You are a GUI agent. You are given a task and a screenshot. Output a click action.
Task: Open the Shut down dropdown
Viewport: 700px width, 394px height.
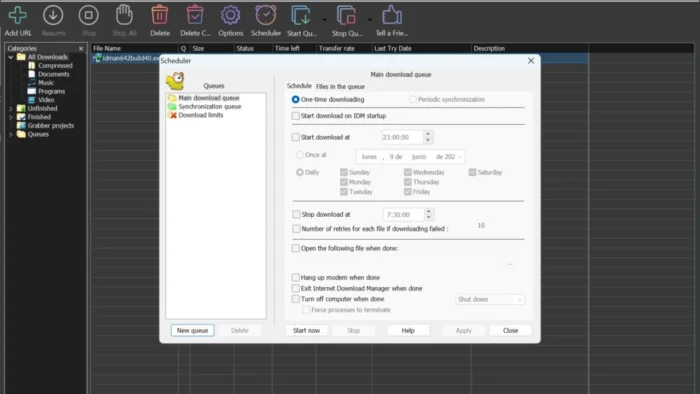(x=490, y=299)
